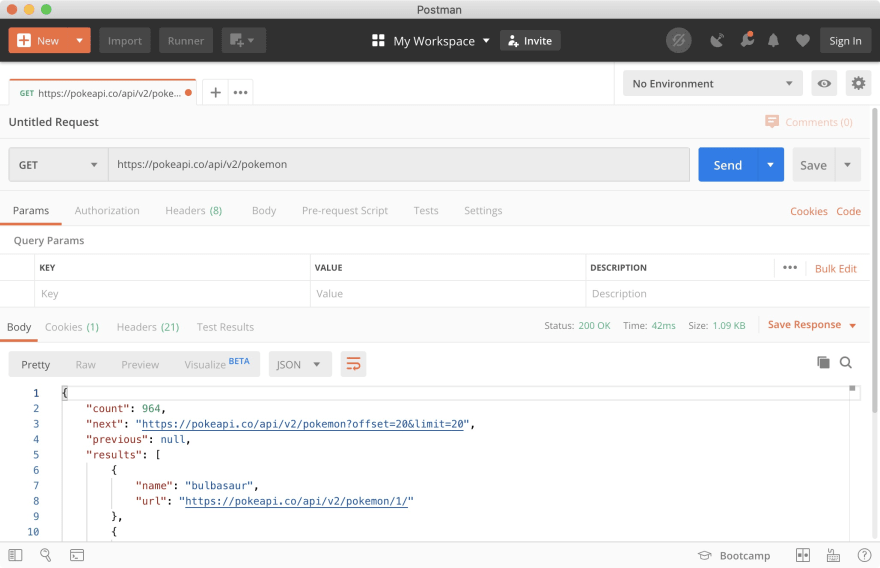This screenshot has width=880, height=568.
Task: Open the JSON format dropdown
Action: tap(300, 365)
